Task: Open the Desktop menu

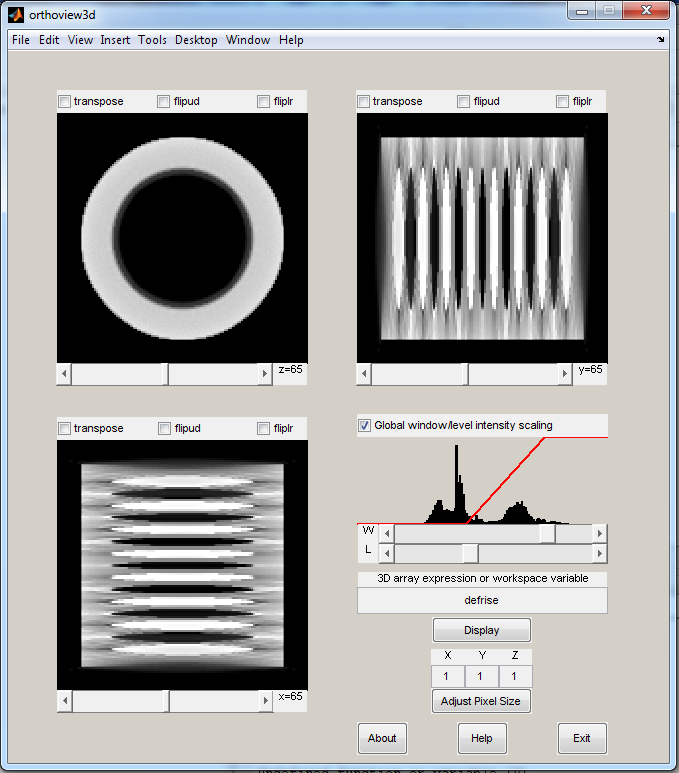Action: coord(196,40)
